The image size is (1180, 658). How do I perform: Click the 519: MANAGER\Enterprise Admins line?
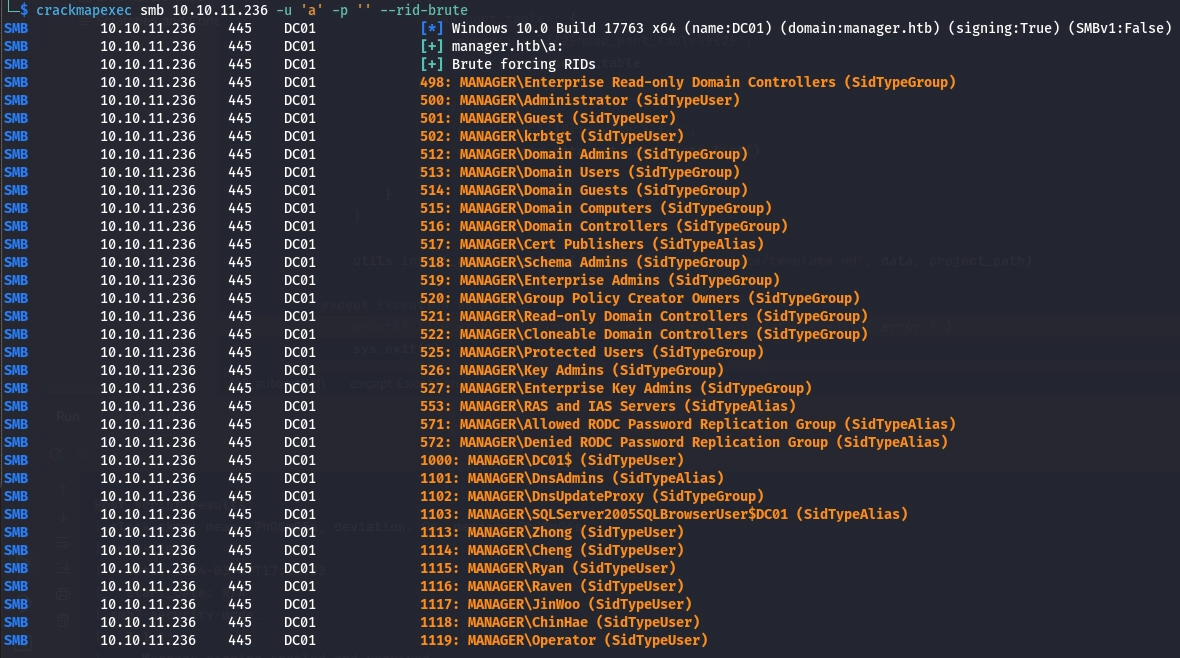[x=596, y=280]
